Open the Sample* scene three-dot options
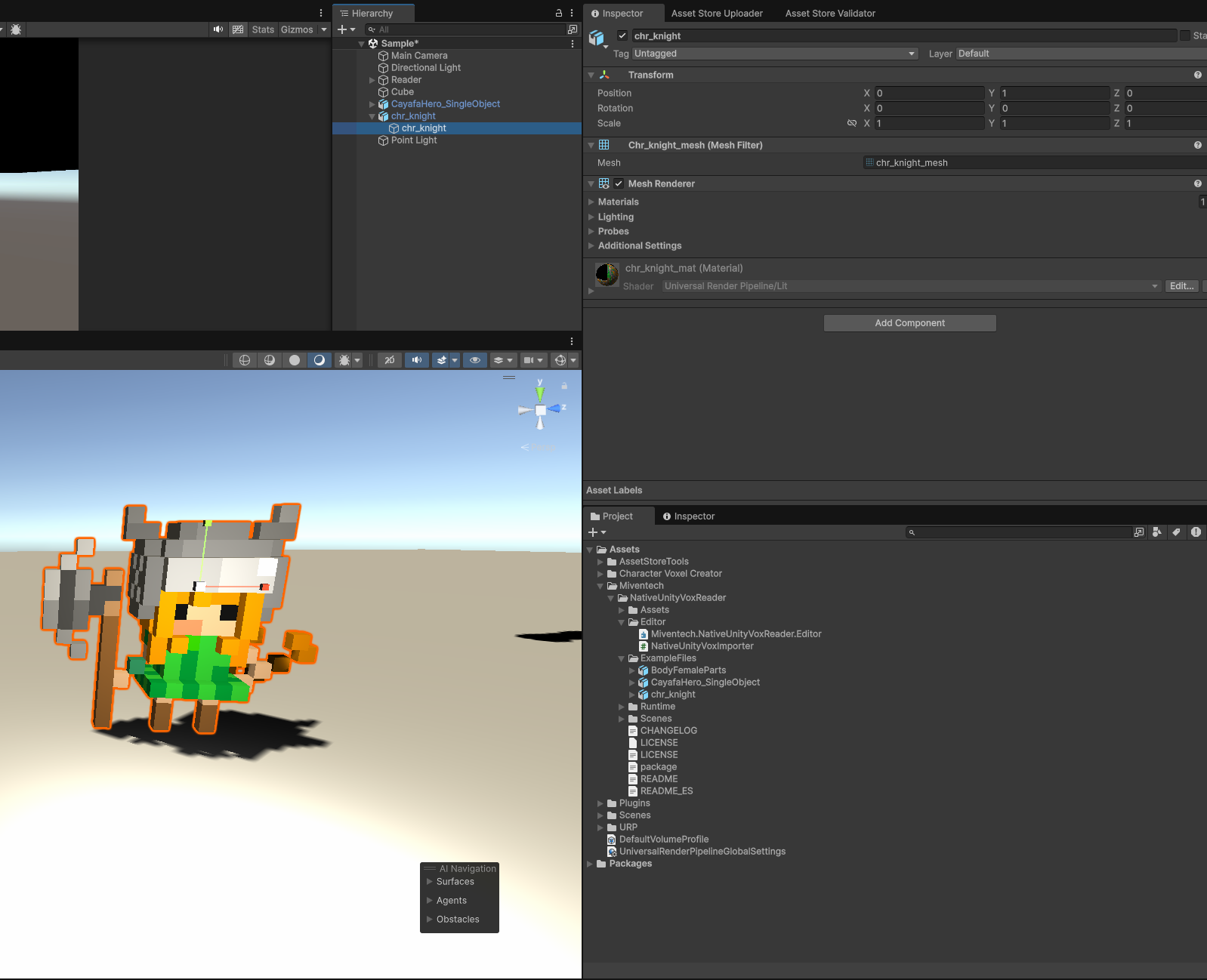Screen dimensions: 1207x980 (573, 44)
